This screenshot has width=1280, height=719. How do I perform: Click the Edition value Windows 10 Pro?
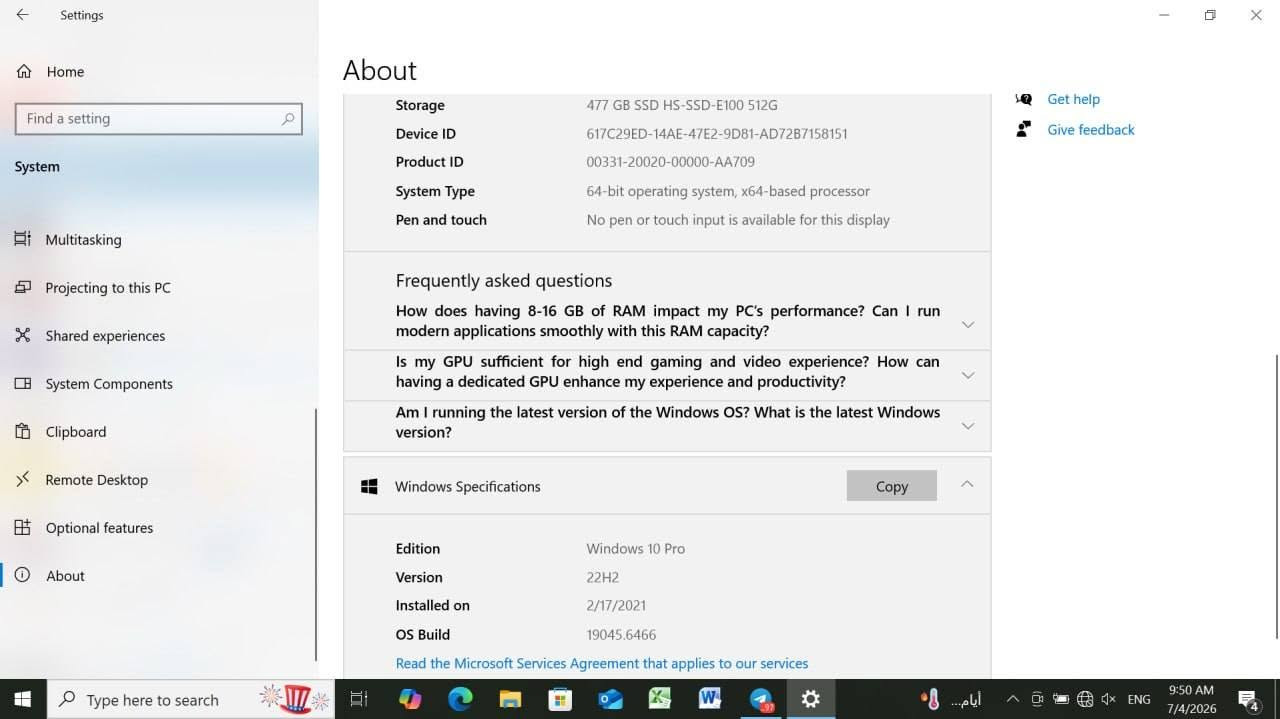pyautogui.click(x=635, y=549)
